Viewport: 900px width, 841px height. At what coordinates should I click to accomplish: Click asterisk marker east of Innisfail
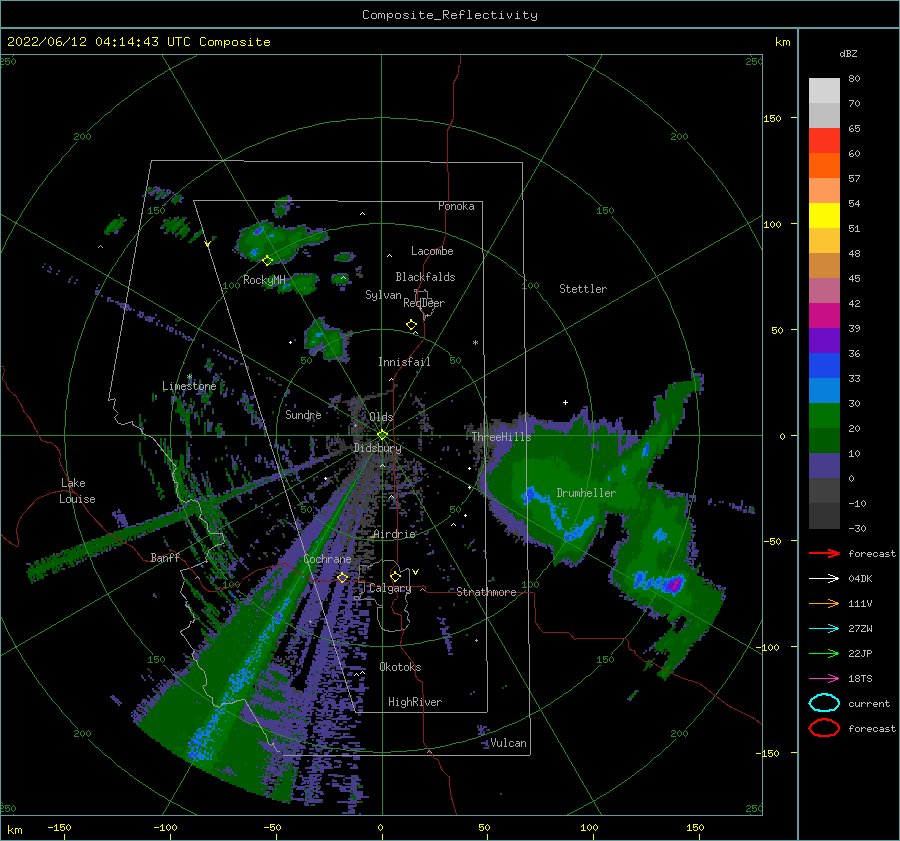pos(475,343)
